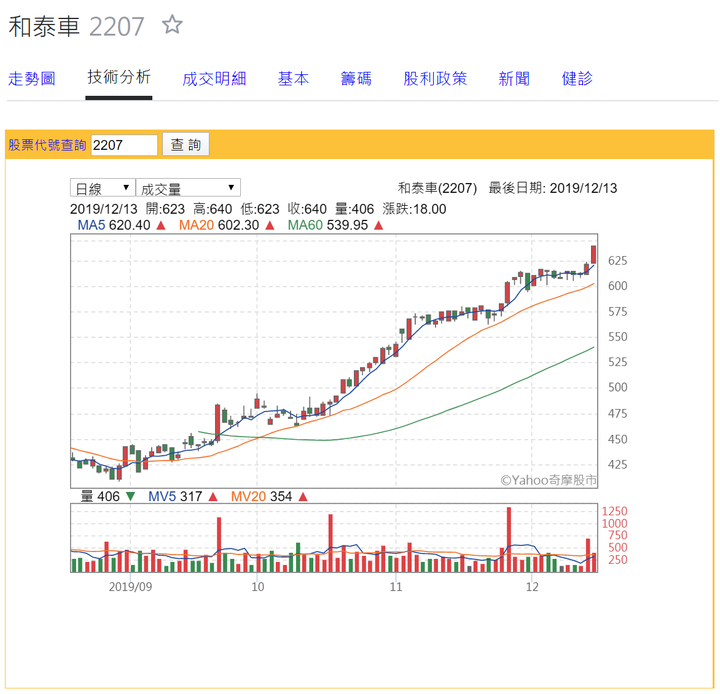Click the 625 price axis label
720x694 pixels.
(618, 261)
